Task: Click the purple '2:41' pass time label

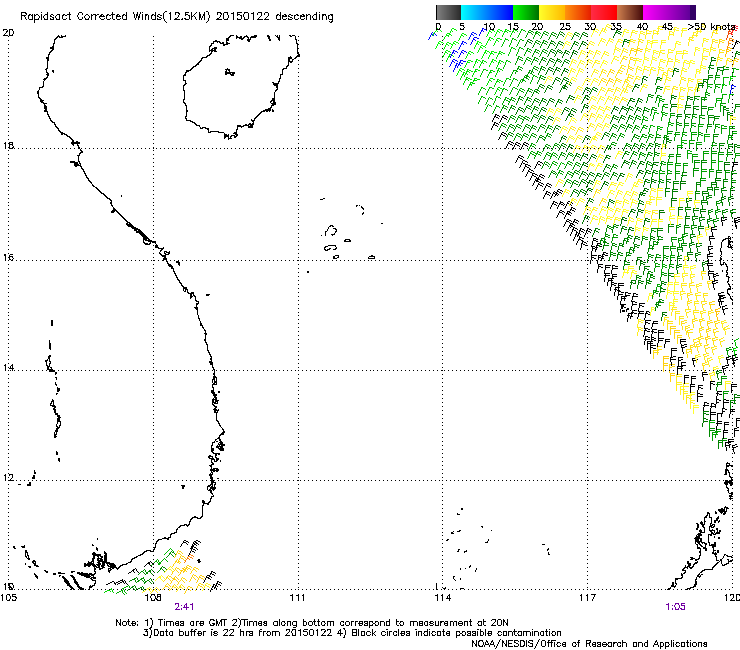Action: click(x=184, y=607)
